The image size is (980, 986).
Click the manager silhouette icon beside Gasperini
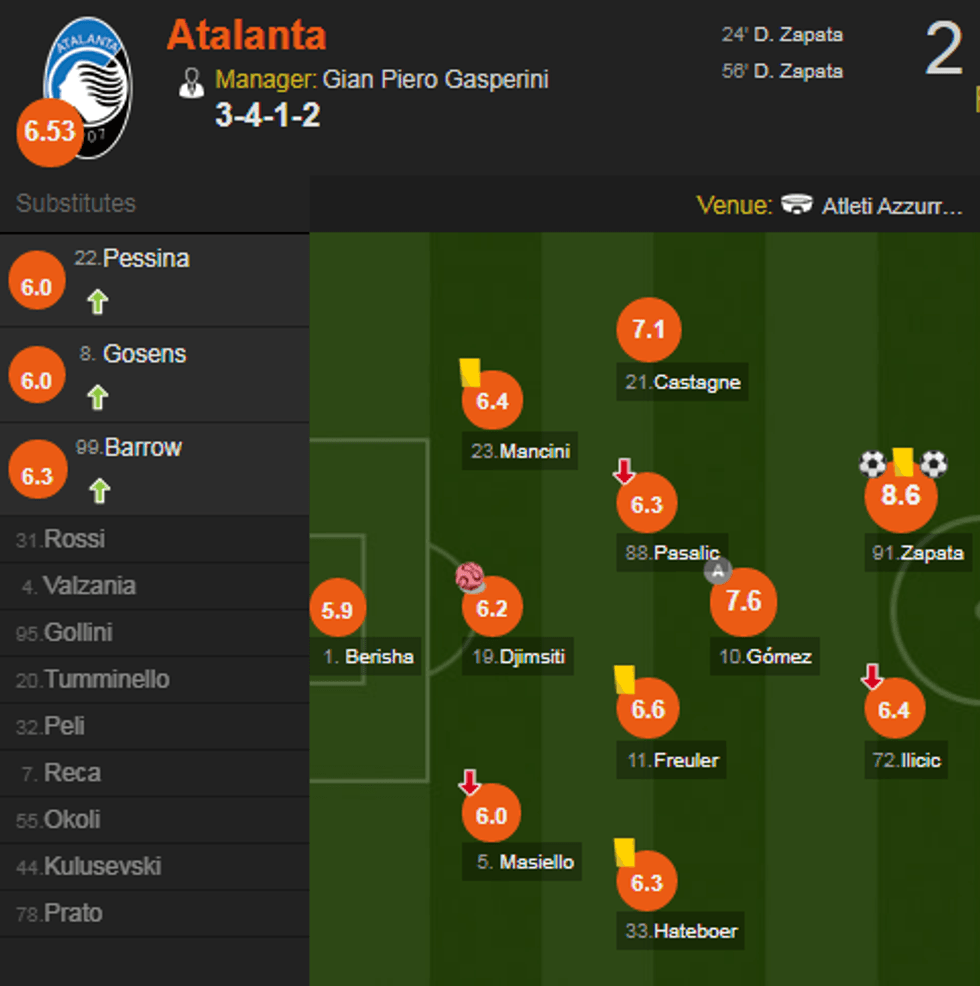(191, 80)
